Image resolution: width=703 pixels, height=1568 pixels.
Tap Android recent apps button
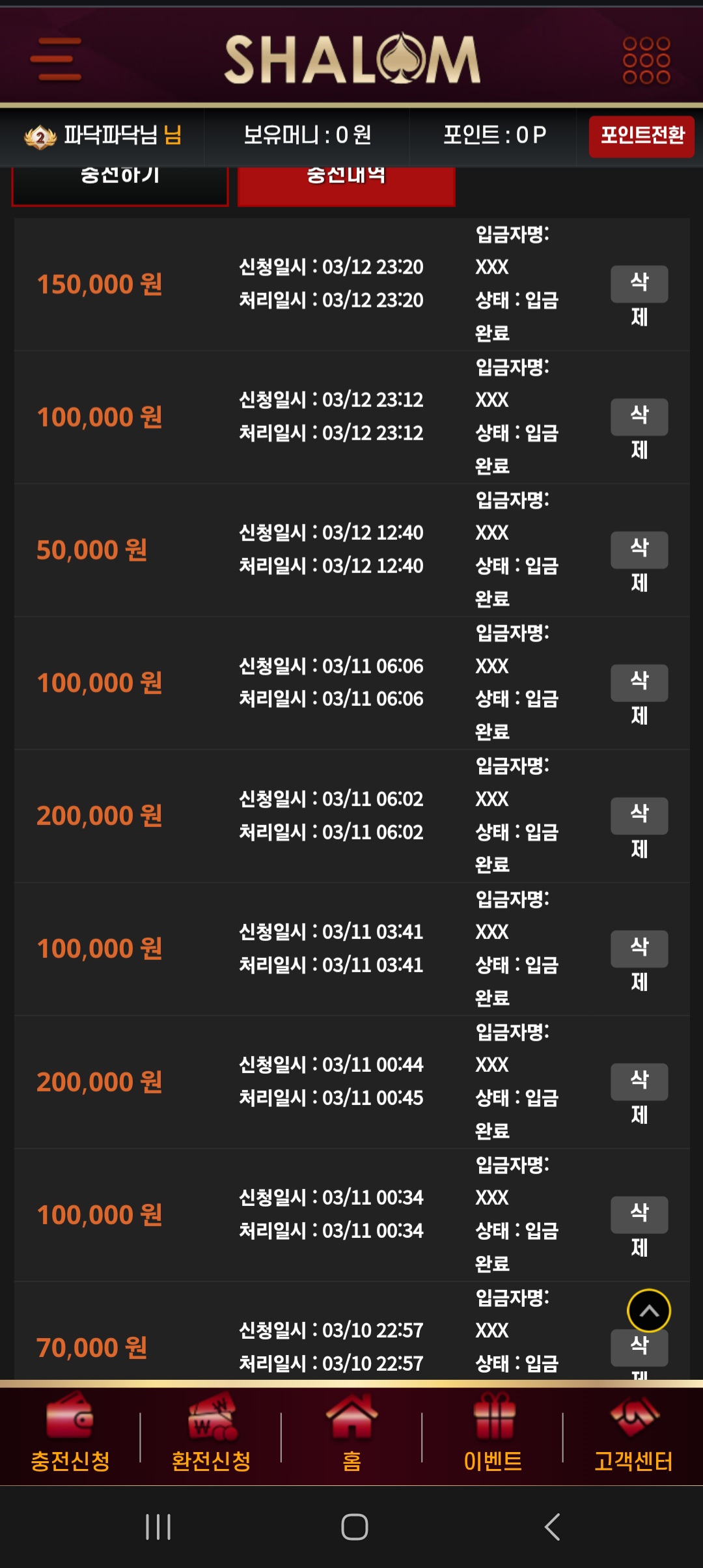click(158, 1526)
